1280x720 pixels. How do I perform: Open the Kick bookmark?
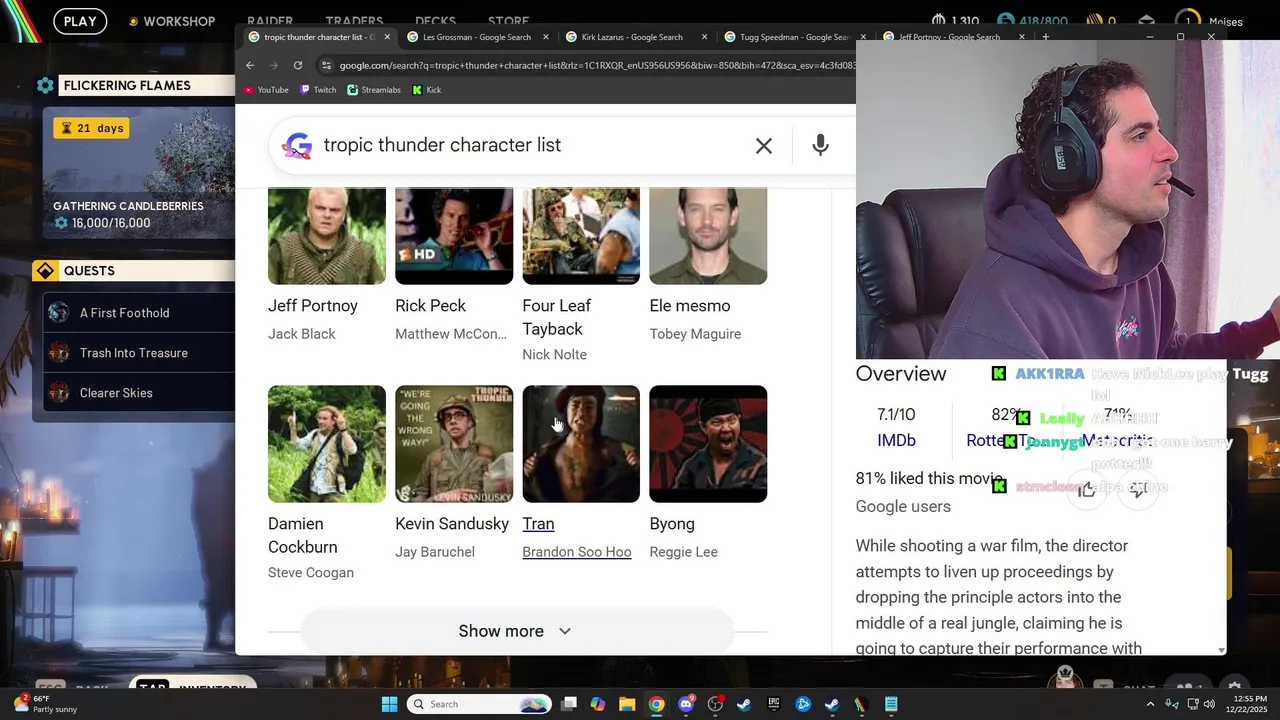click(x=427, y=90)
